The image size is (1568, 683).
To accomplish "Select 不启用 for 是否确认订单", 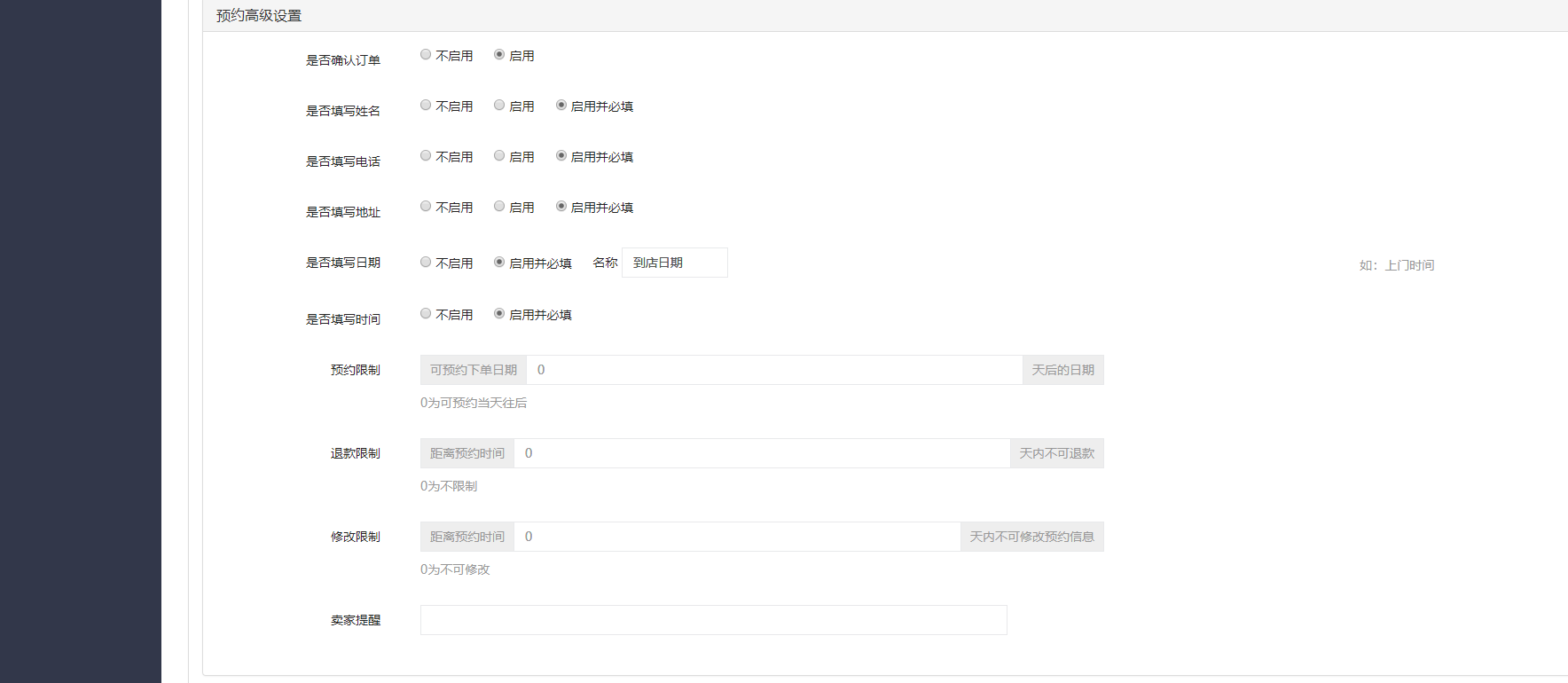I will [426, 55].
